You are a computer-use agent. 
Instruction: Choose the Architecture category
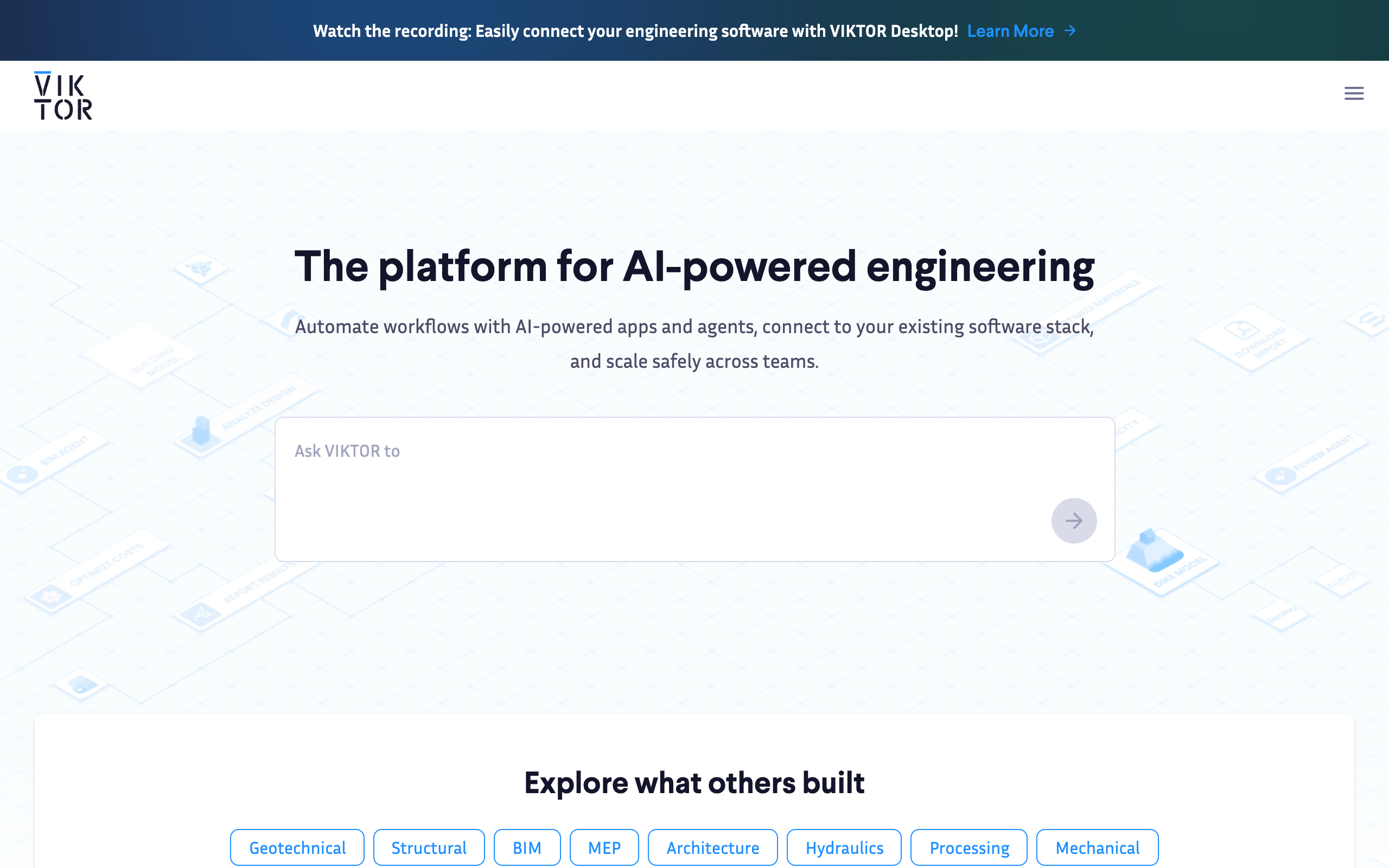tap(713, 847)
